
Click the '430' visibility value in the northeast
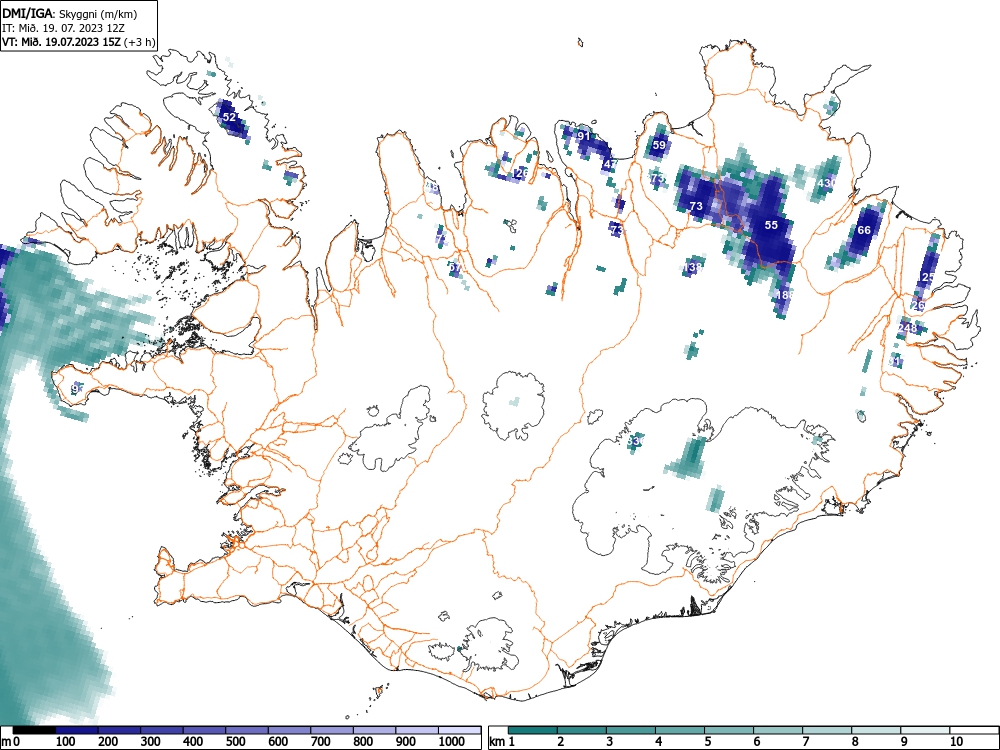[x=826, y=183]
